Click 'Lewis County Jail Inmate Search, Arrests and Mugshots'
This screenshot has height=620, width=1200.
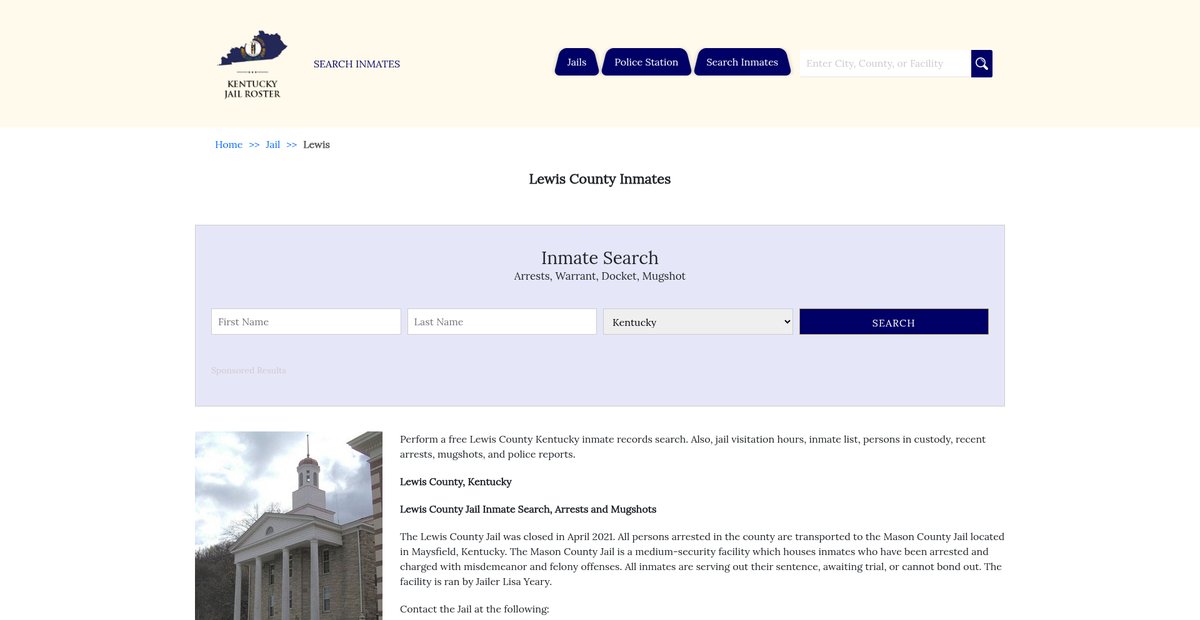tap(528, 510)
